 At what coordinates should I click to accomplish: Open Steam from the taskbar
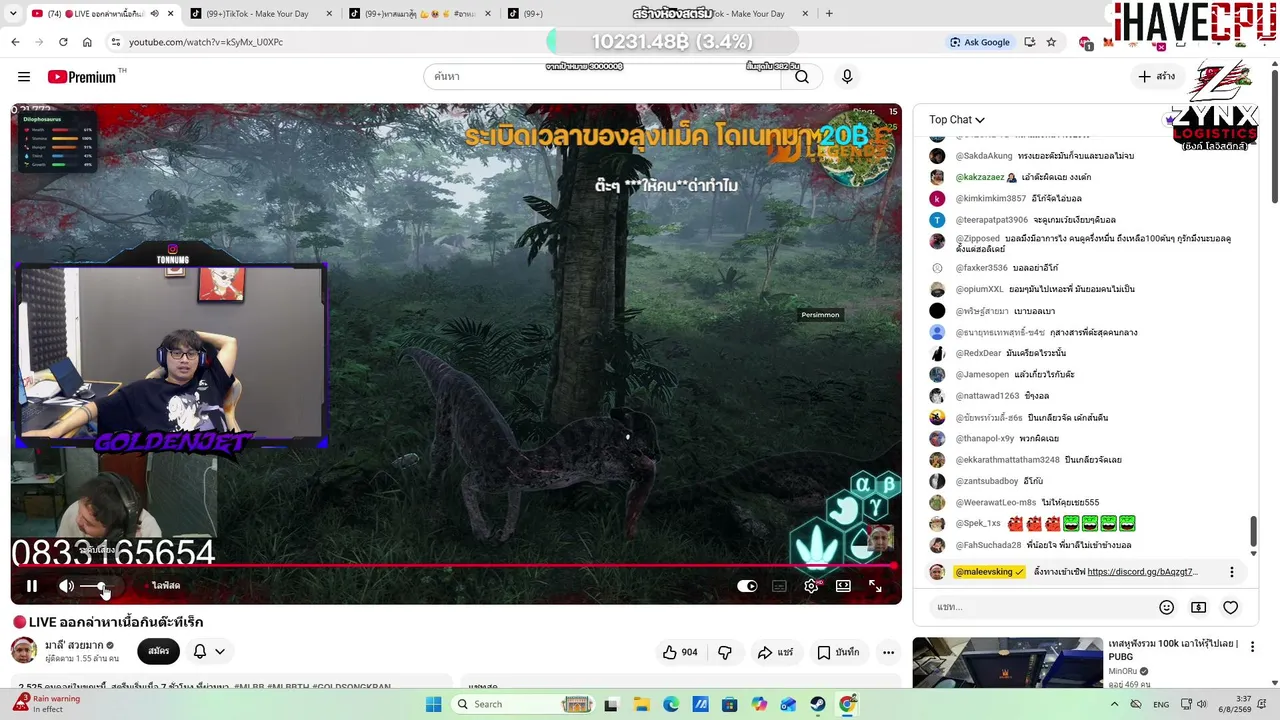pos(818,704)
